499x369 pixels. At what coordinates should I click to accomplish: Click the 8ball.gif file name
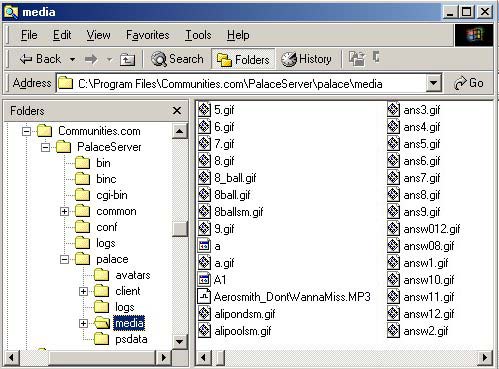pyautogui.click(x=232, y=195)
